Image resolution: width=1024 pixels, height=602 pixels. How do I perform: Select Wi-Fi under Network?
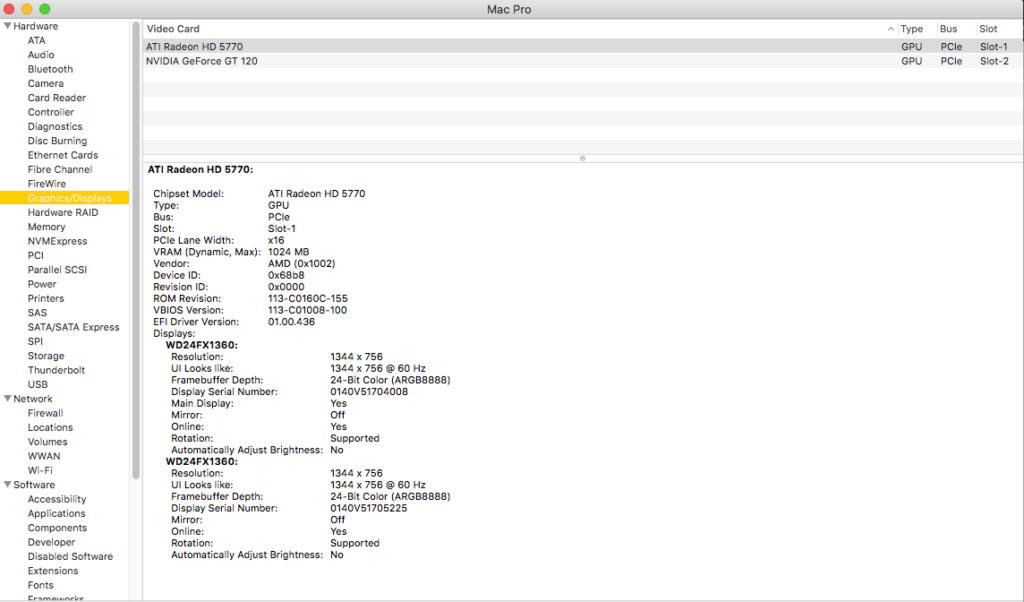40,471
